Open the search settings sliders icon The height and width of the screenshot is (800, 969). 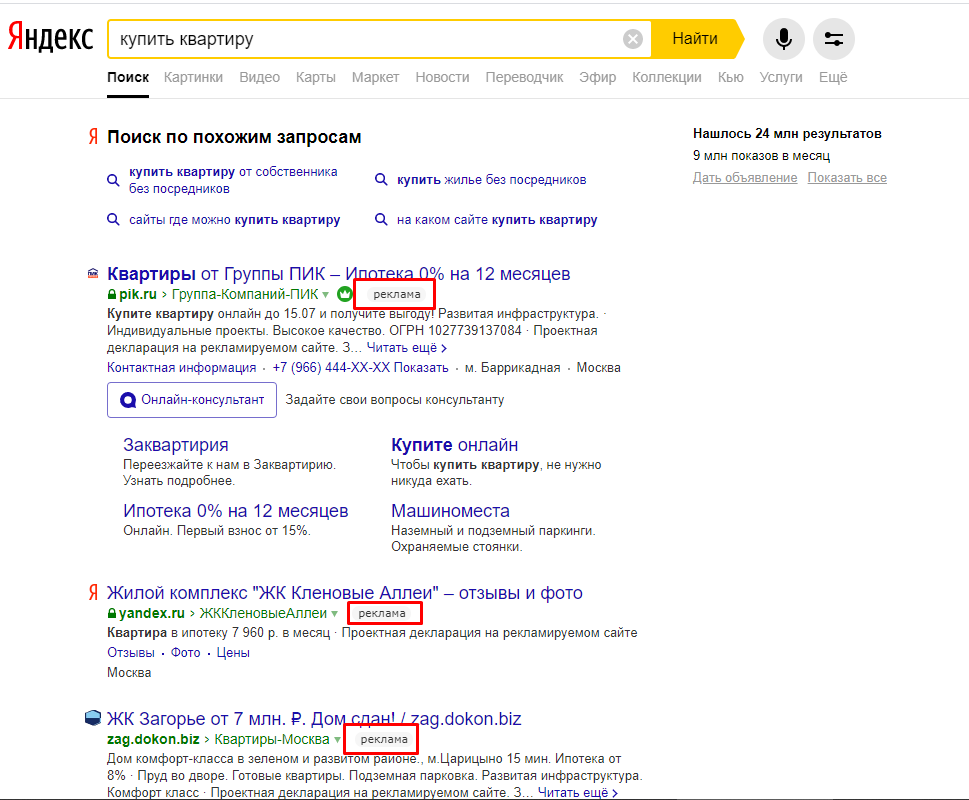(834, 39)
